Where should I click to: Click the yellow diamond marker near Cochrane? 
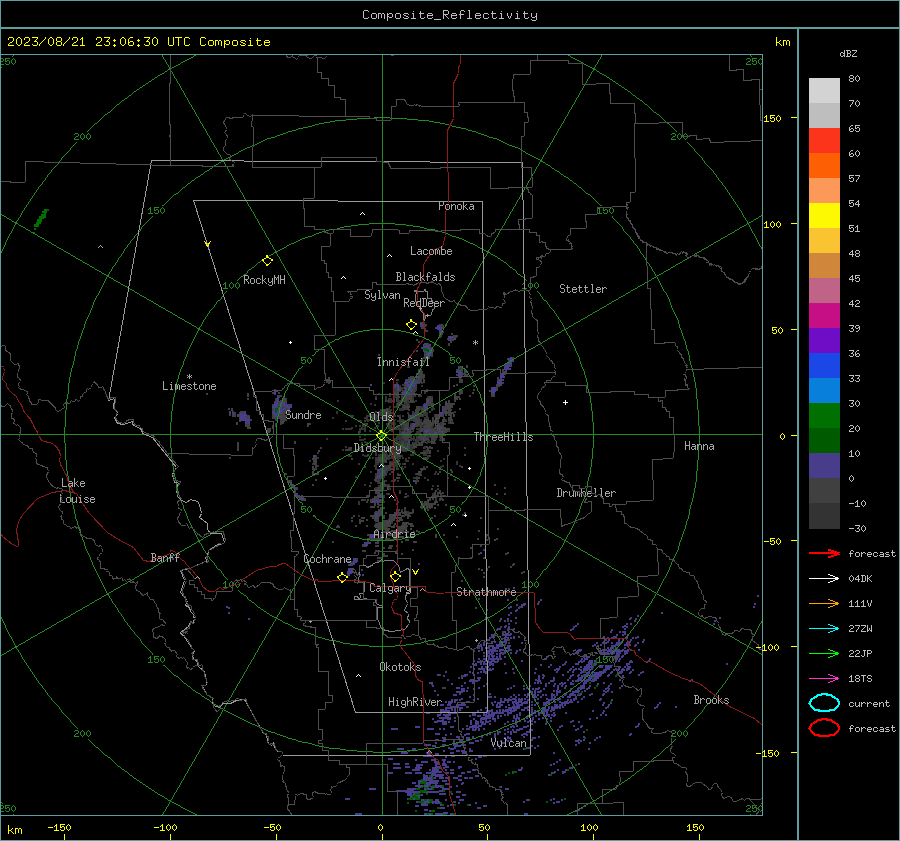click(x=343, y=577)
